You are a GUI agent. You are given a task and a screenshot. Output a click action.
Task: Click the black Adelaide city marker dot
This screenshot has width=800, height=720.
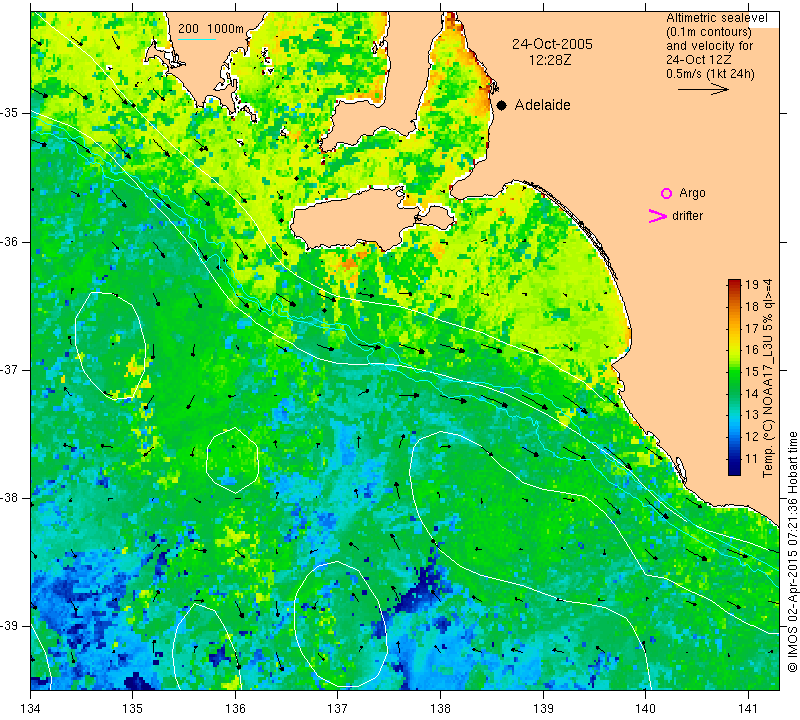(502, 105)
